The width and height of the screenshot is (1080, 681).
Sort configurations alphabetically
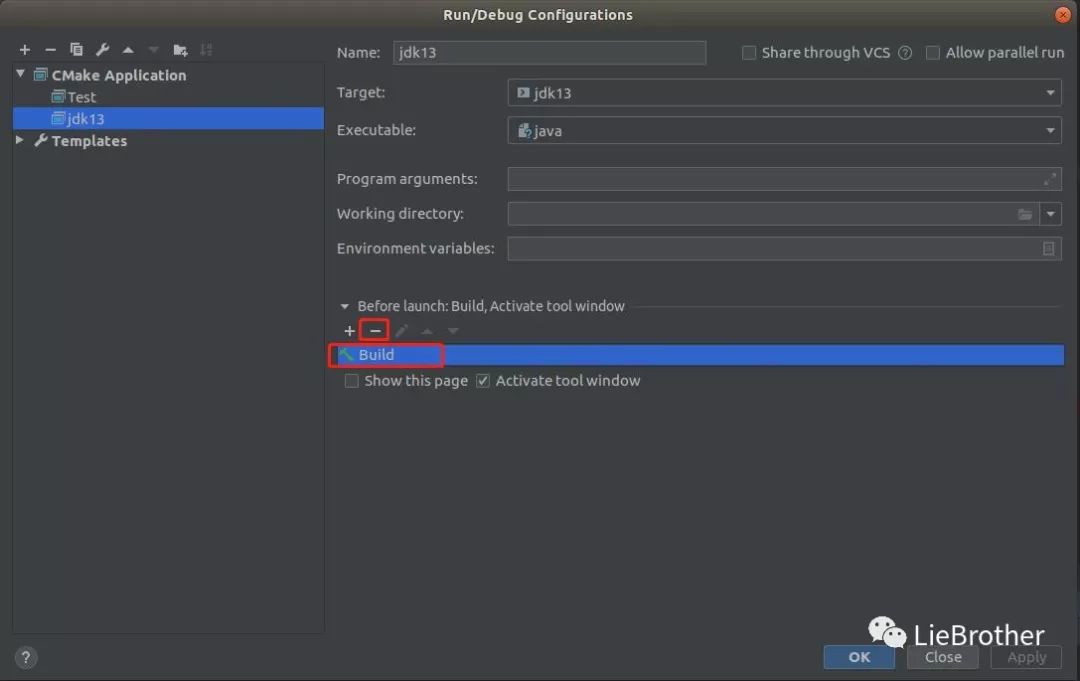206,50
